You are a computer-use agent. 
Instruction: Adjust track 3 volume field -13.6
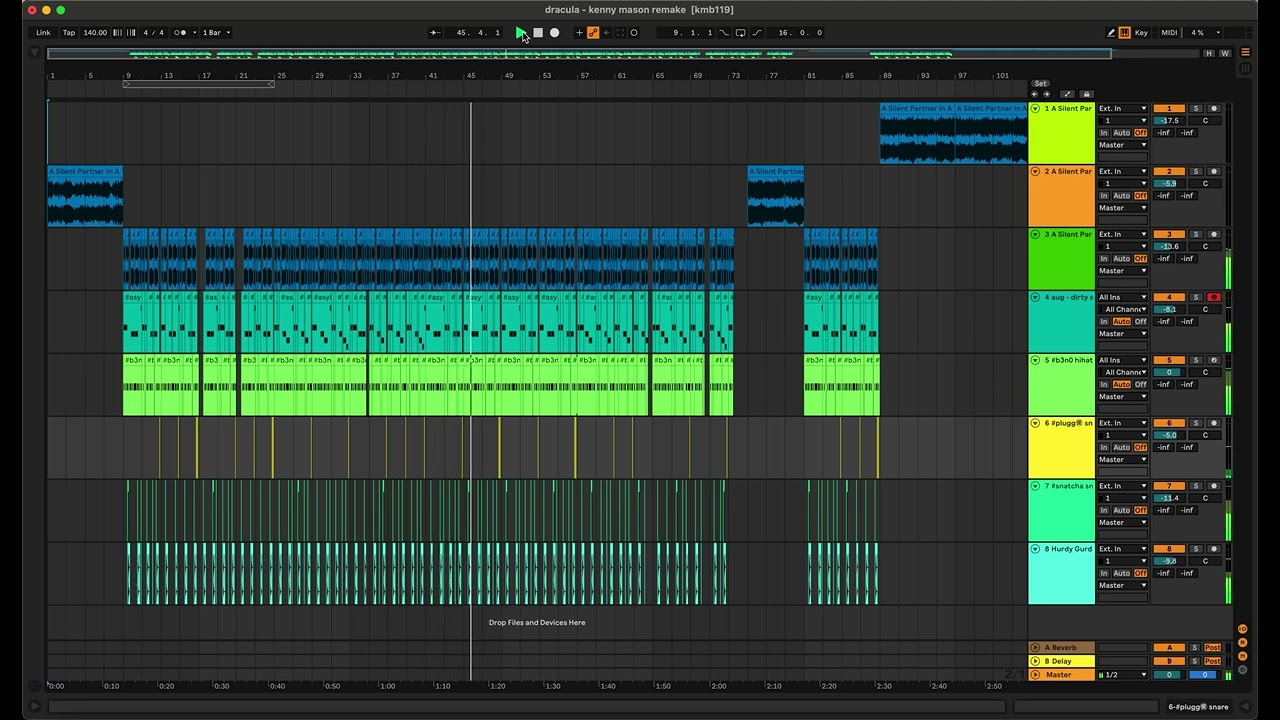[1169, 246]
